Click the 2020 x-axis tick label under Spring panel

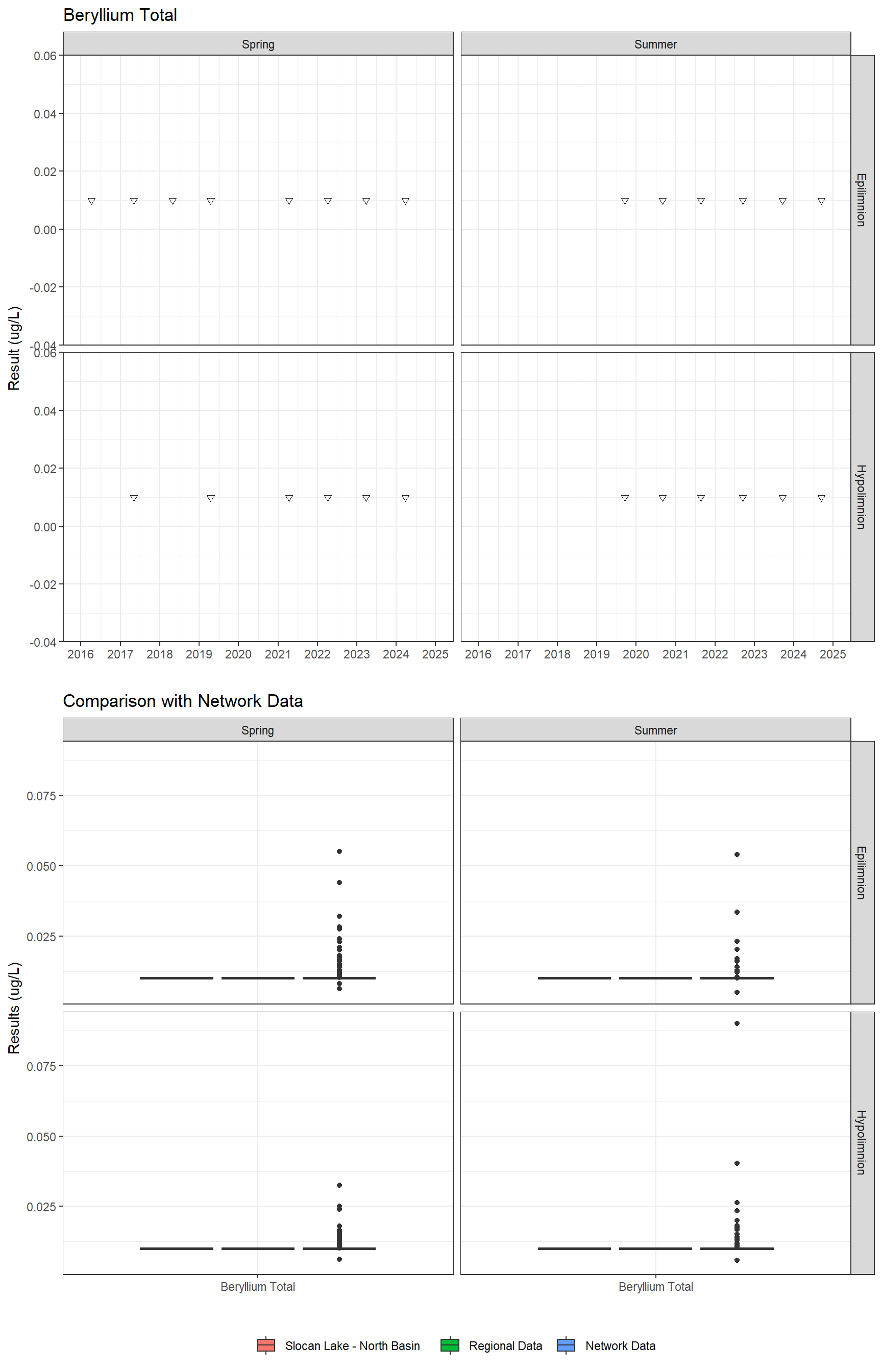pyautogui.click(x=238, y=654)
